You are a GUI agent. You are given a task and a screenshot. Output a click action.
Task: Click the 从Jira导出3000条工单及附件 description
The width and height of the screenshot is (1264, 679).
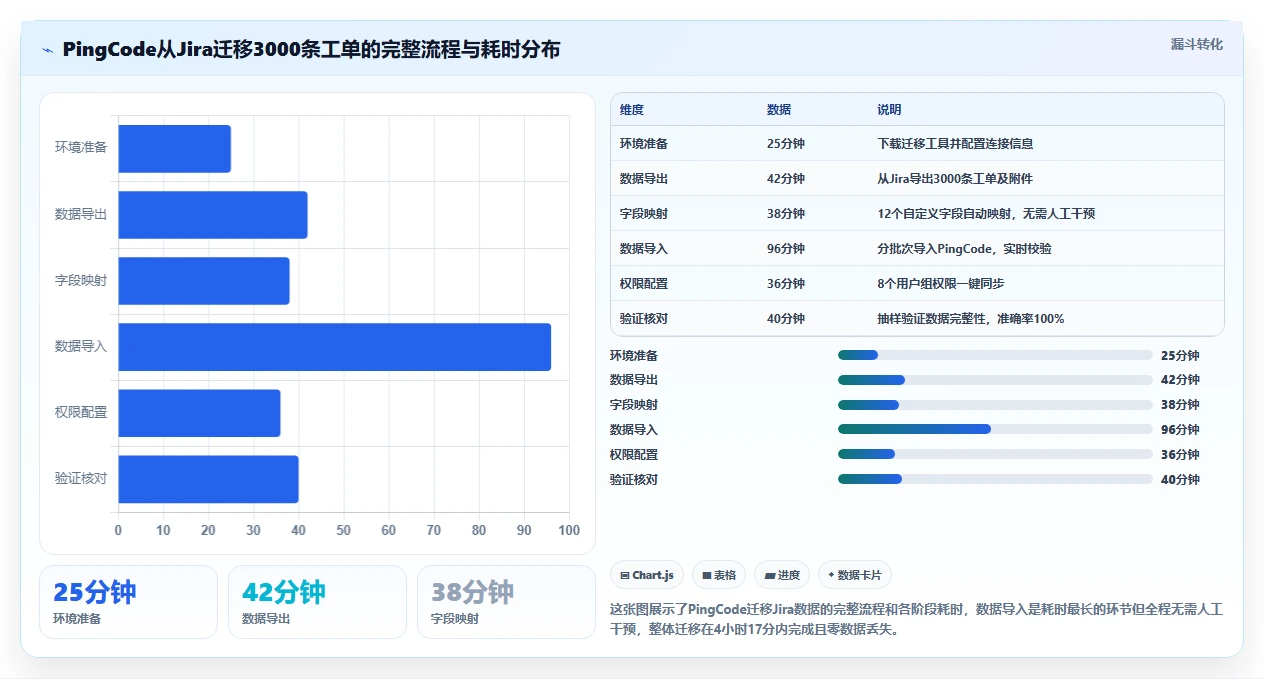tap(955, 179)
